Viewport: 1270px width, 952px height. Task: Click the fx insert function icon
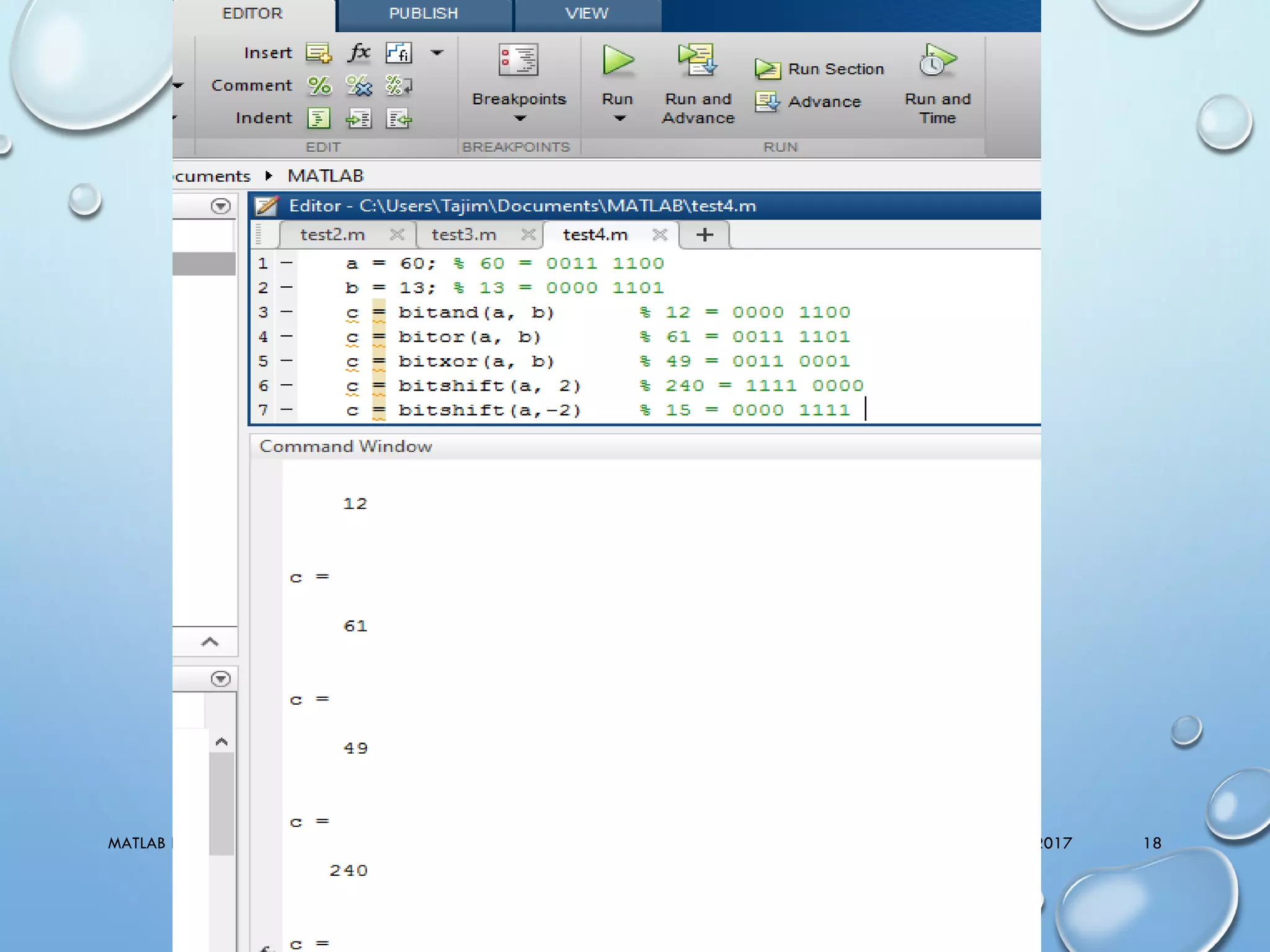359,52
